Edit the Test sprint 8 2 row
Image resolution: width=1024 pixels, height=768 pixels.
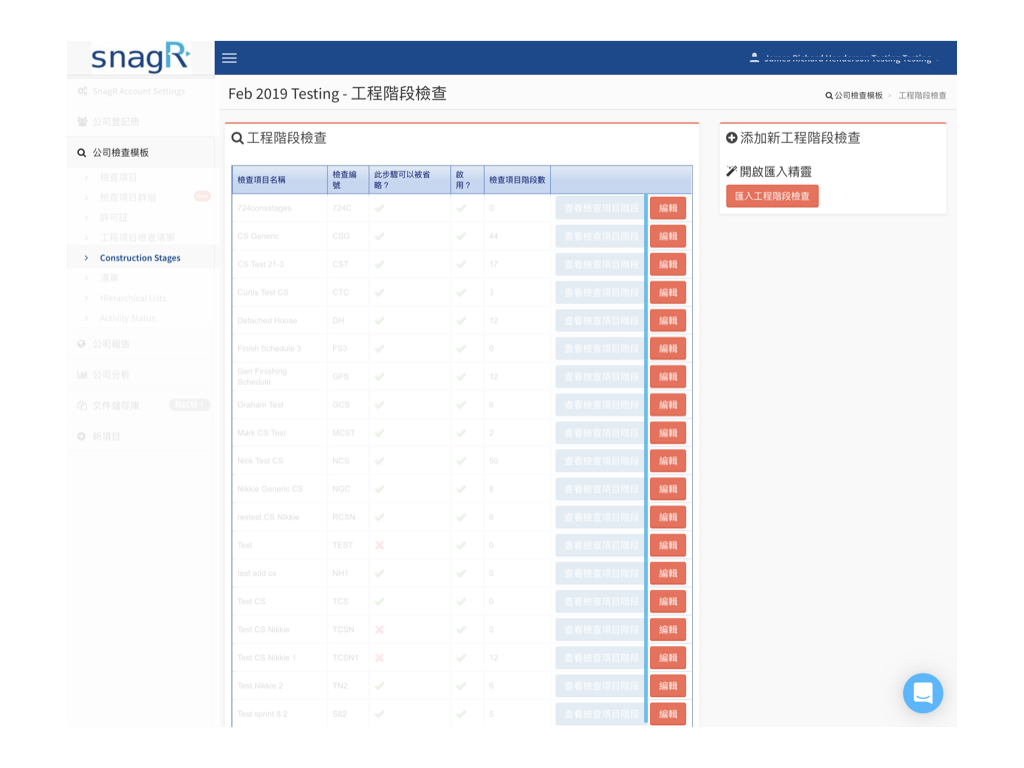[667, 714]
